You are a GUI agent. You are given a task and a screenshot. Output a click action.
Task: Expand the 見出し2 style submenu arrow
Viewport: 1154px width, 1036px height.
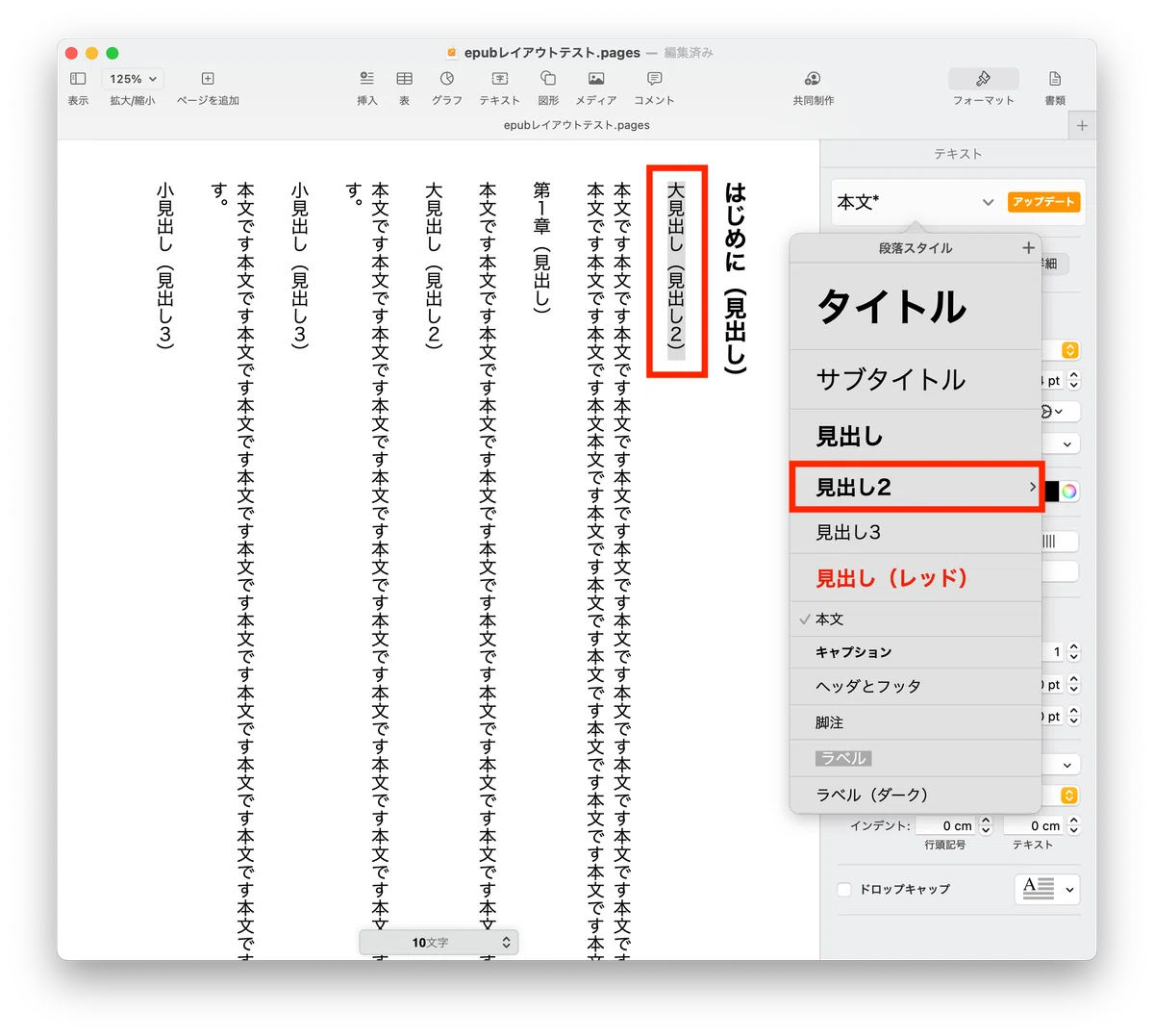pos(1033,487)
